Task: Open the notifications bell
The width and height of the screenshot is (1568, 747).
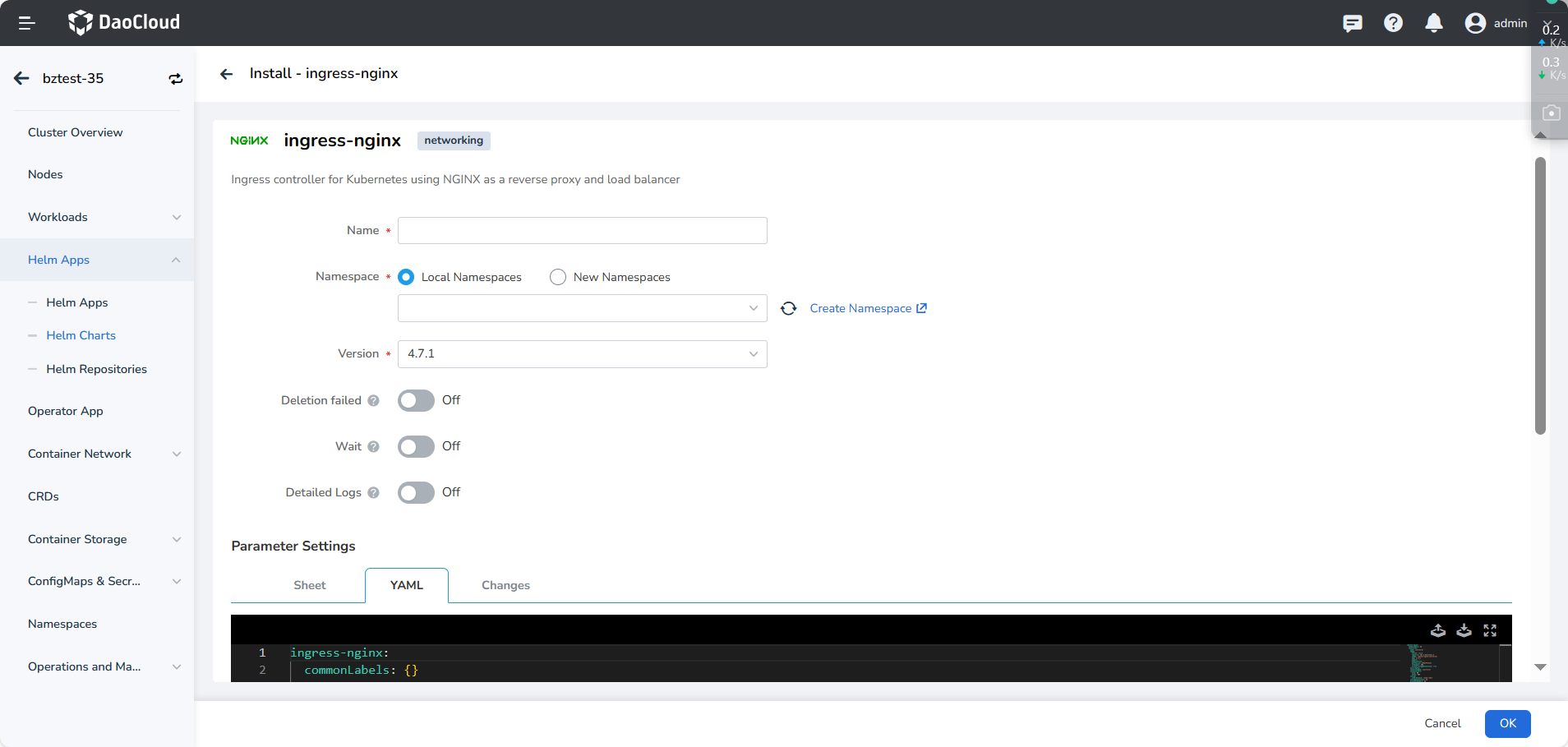Action: 1433,23
